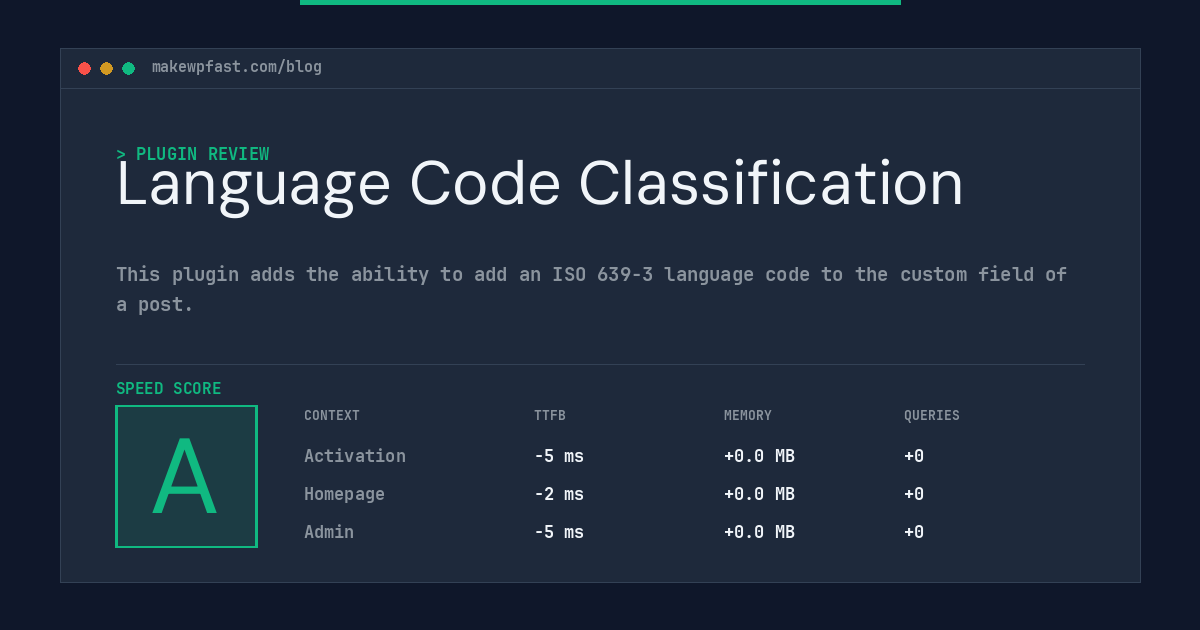Viewport: 1200px width, 630px height.
Task: Select the Activation row label
Action: coord(355,456)
